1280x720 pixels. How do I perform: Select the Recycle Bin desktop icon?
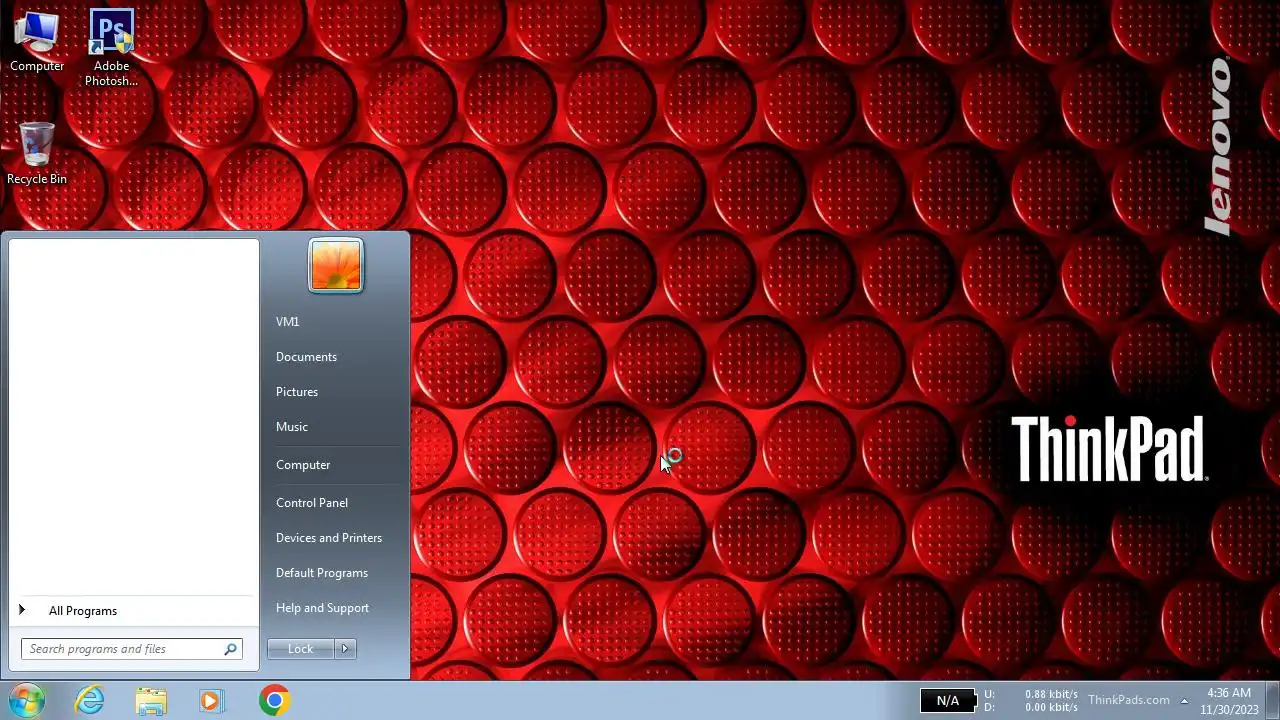pyautogui.click(x=37, y=153)
